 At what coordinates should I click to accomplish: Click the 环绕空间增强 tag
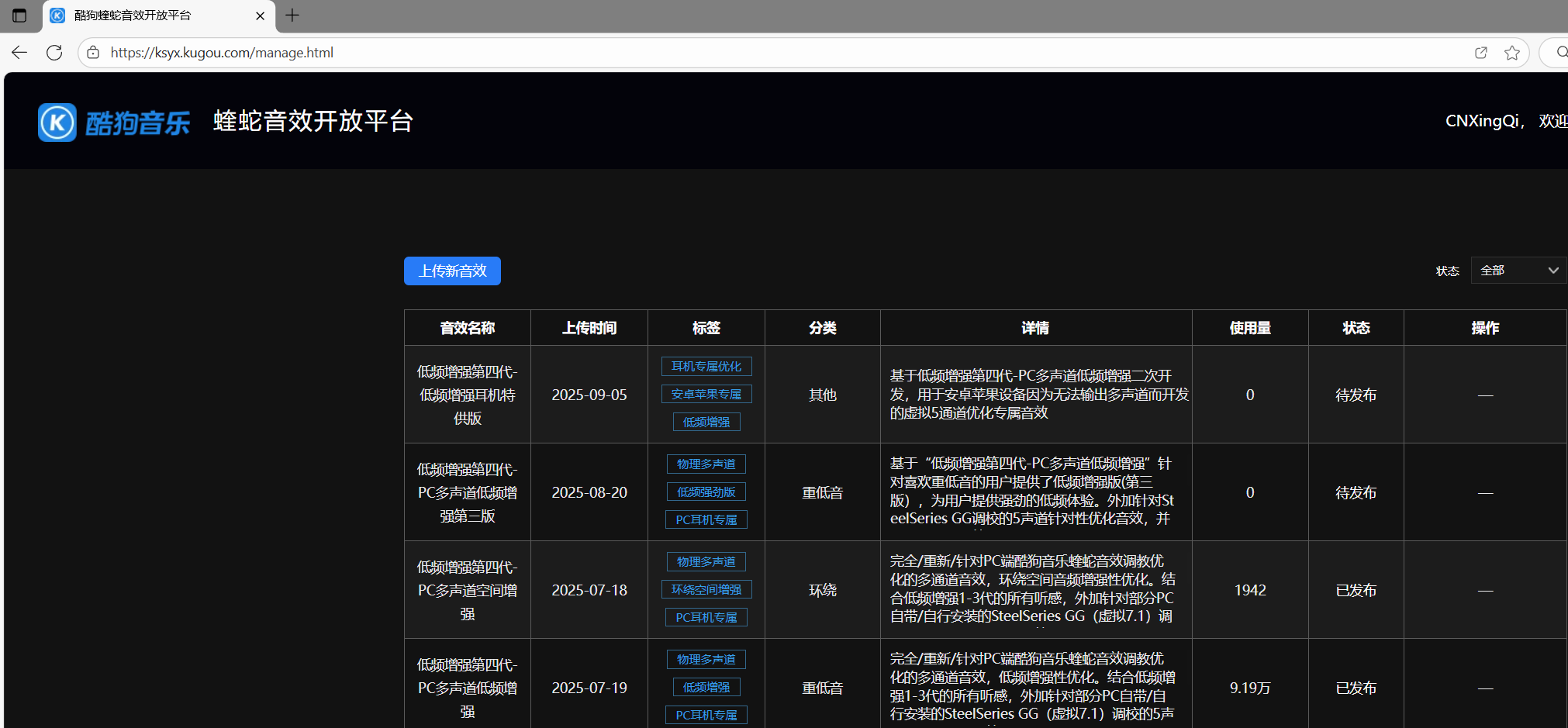point(706,590)
